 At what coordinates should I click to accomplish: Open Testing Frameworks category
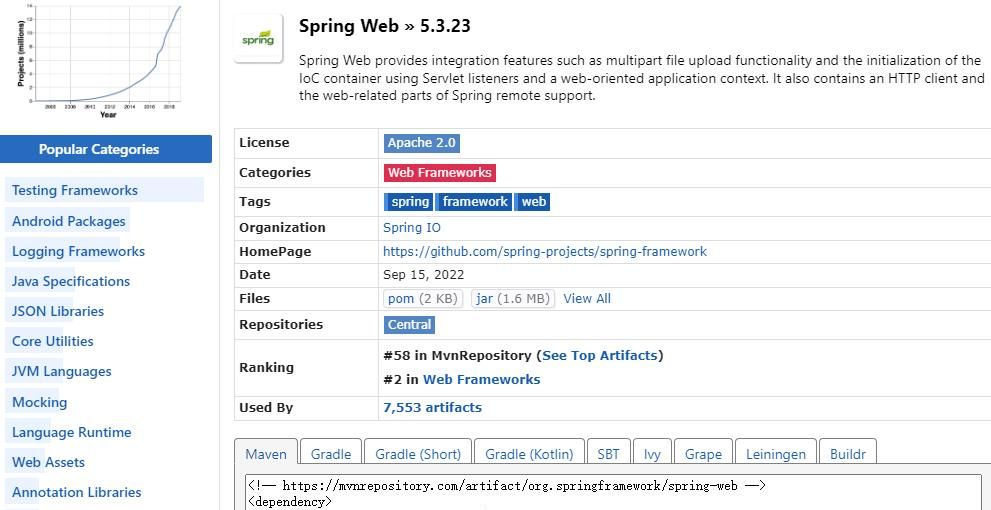75,190
